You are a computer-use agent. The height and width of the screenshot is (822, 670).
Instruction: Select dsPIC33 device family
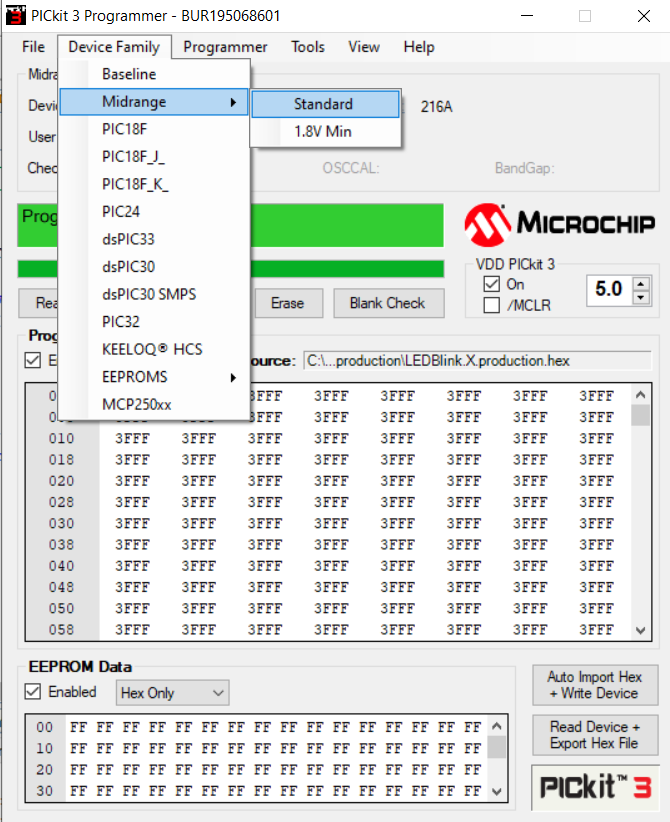[154, 240]
